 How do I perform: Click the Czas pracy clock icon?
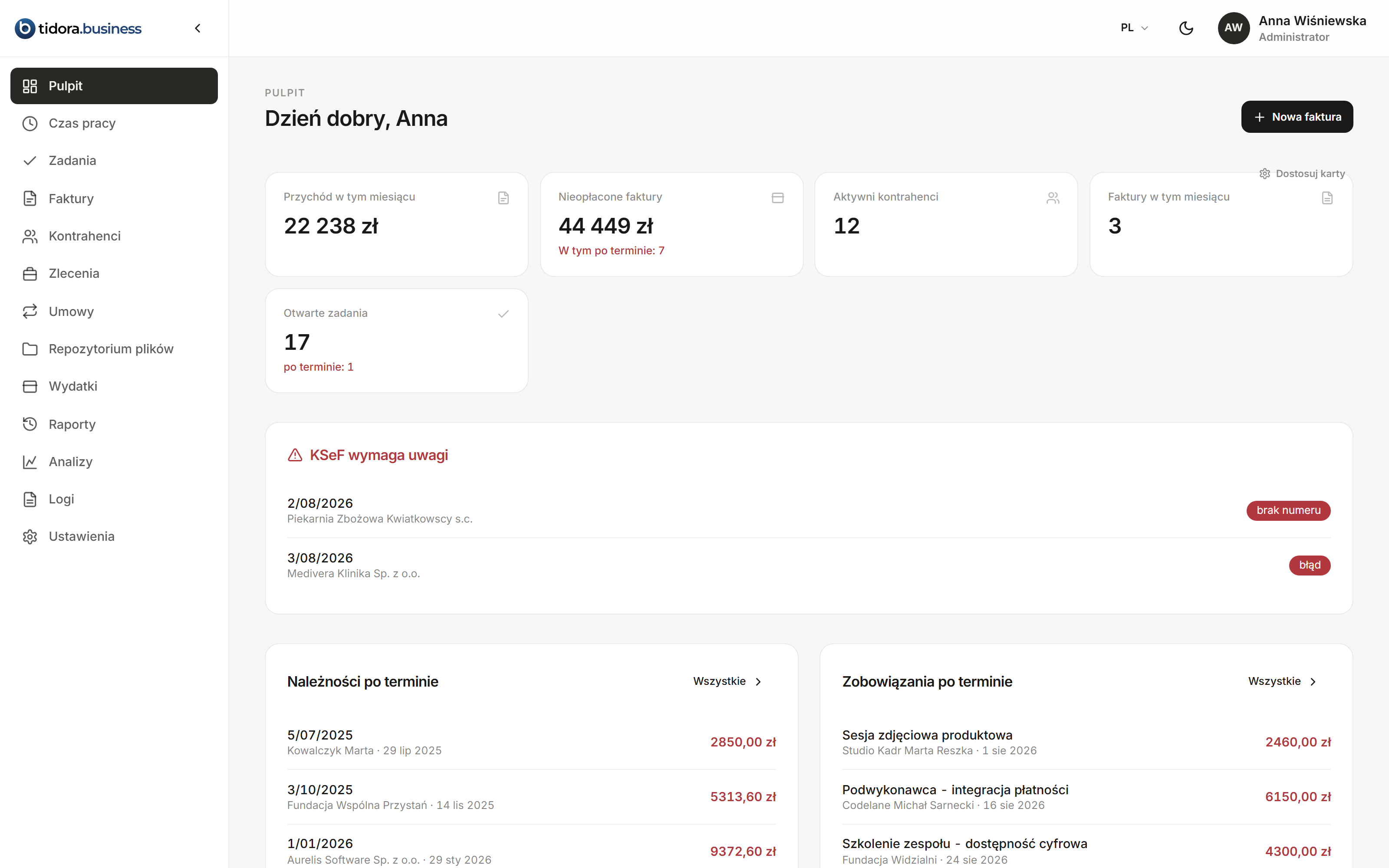30,123
